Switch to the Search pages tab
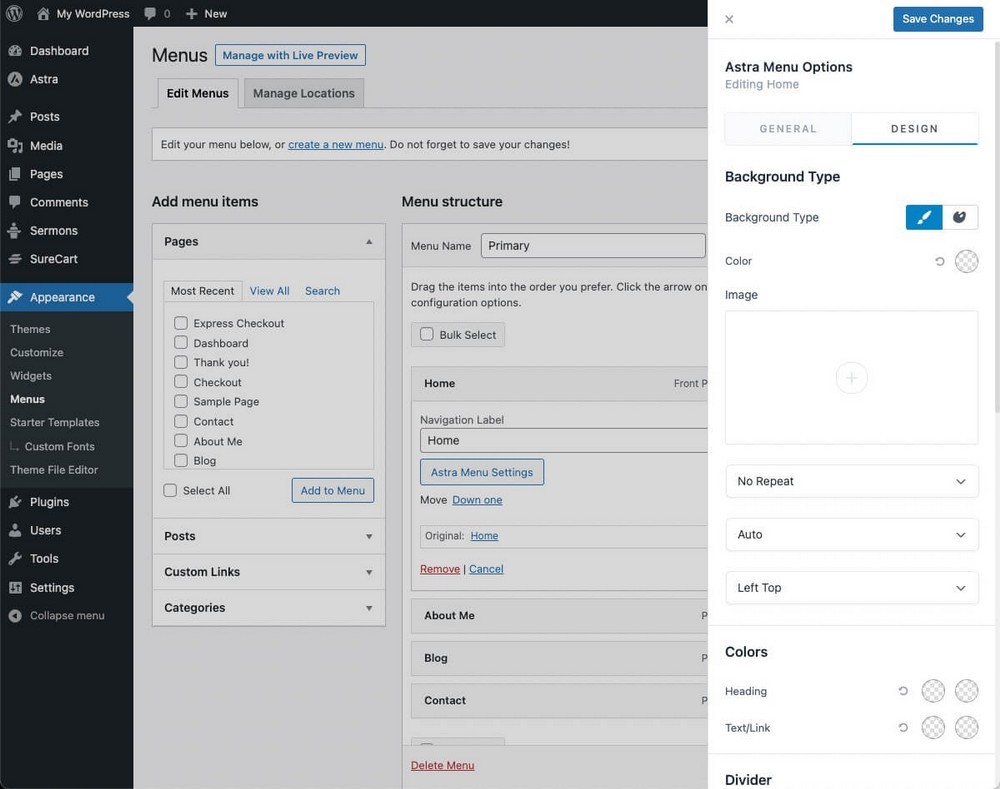Viewport: 1000px width, 789px height. point(322,291)
